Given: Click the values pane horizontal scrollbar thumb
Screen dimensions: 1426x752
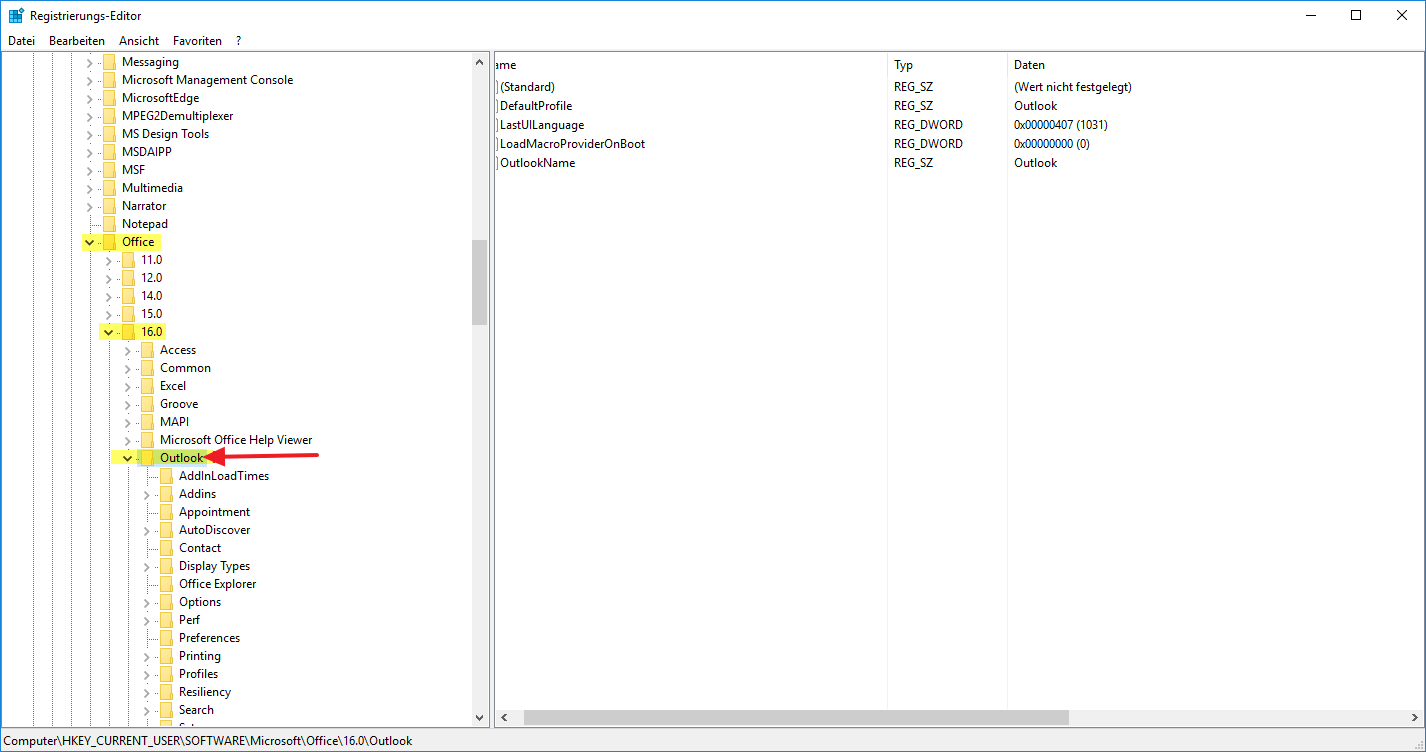Looking at the screenshot, I should click(x=796, y=718).
